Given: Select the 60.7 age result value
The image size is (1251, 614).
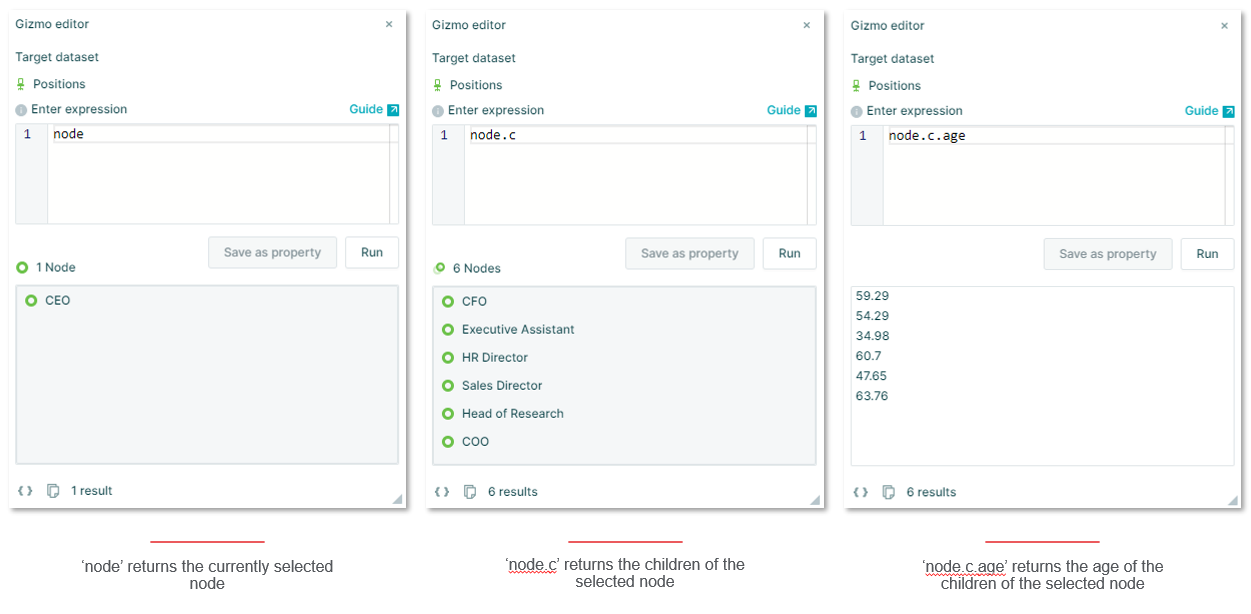Looking at the screenshot, I should click(869, 356).
